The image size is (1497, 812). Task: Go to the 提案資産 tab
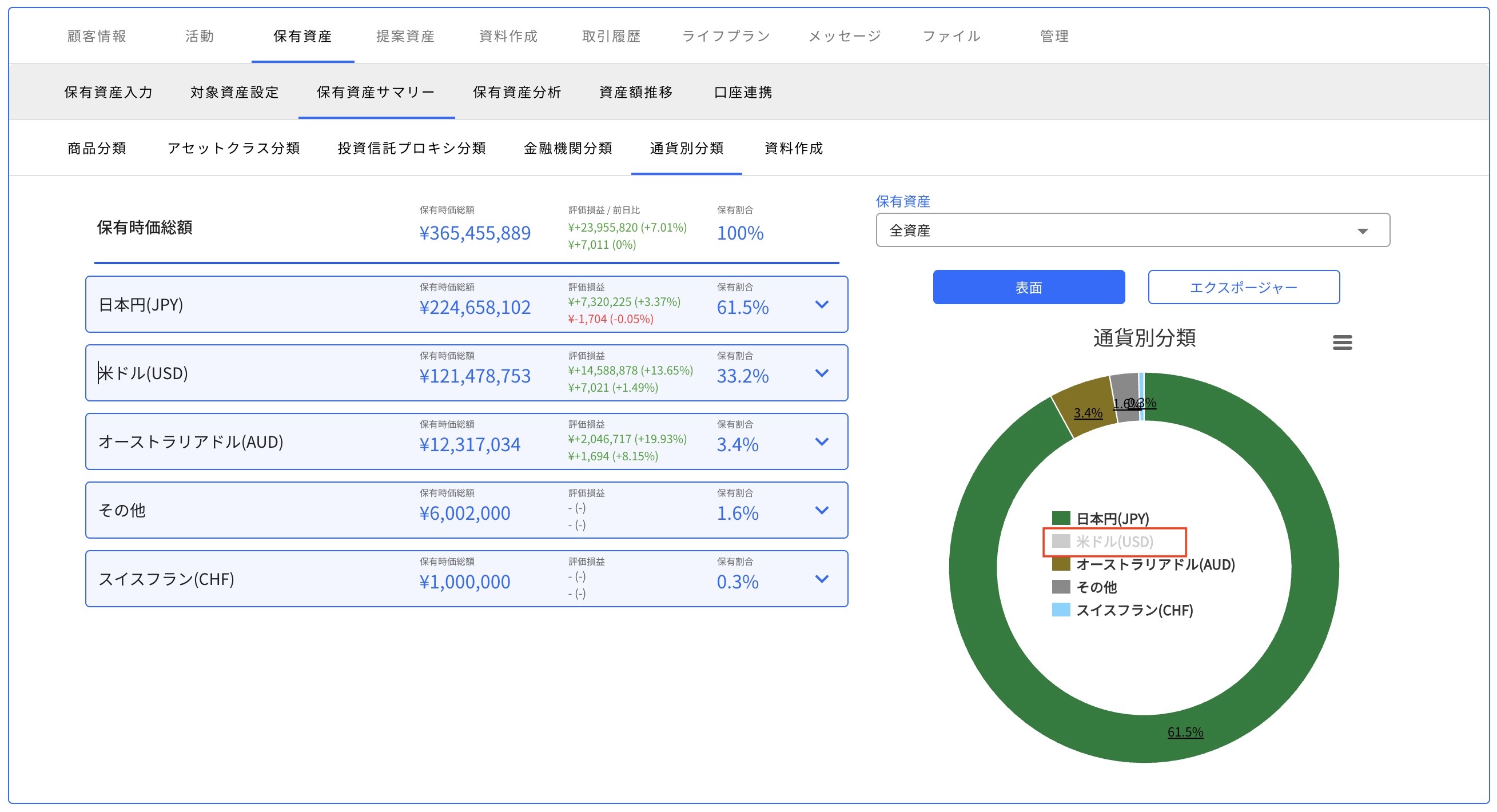[405, 36]
